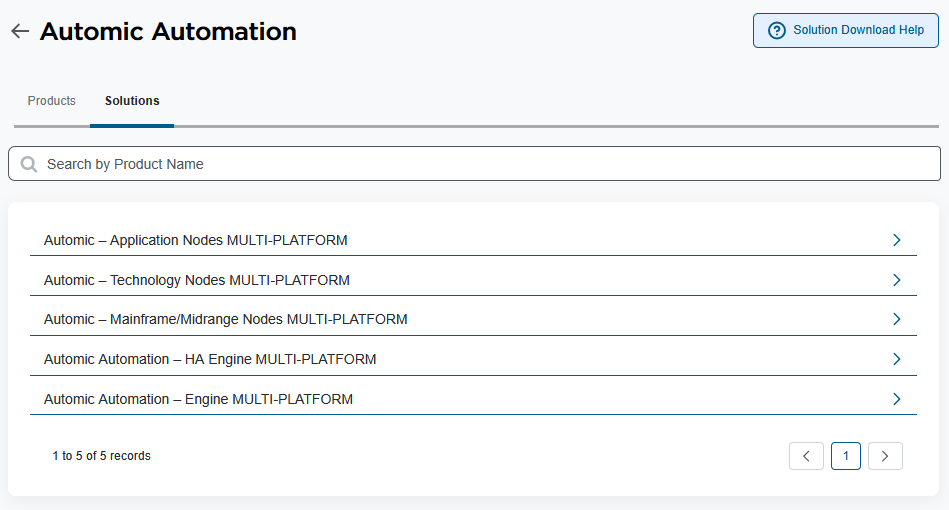Open Solution Download Help
Screen dimensions: 949x510
pyautogui.click(x=846, y=30)
